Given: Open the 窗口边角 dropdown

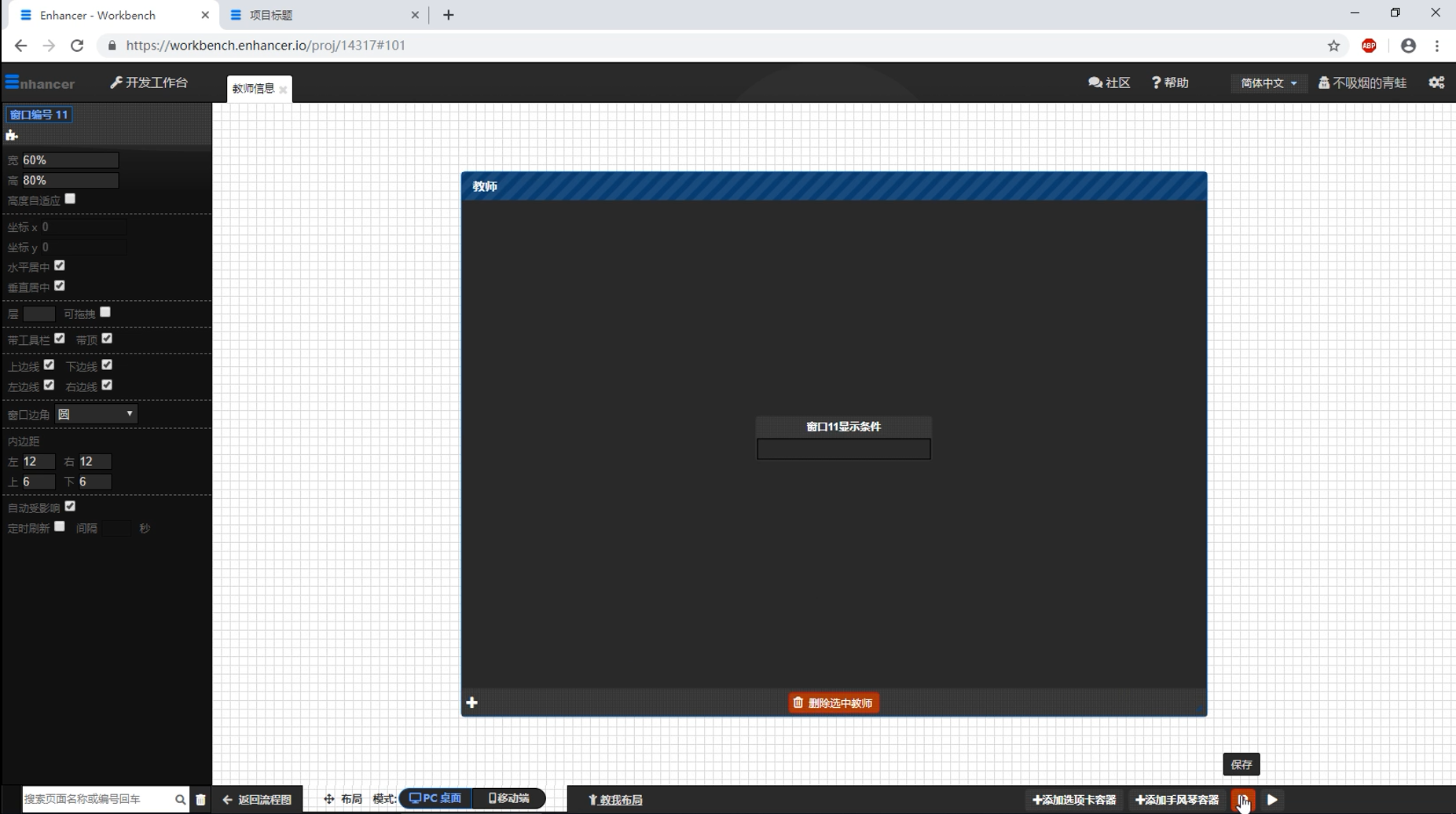Looking at the screenshot, I should click(x=96, y=414).
